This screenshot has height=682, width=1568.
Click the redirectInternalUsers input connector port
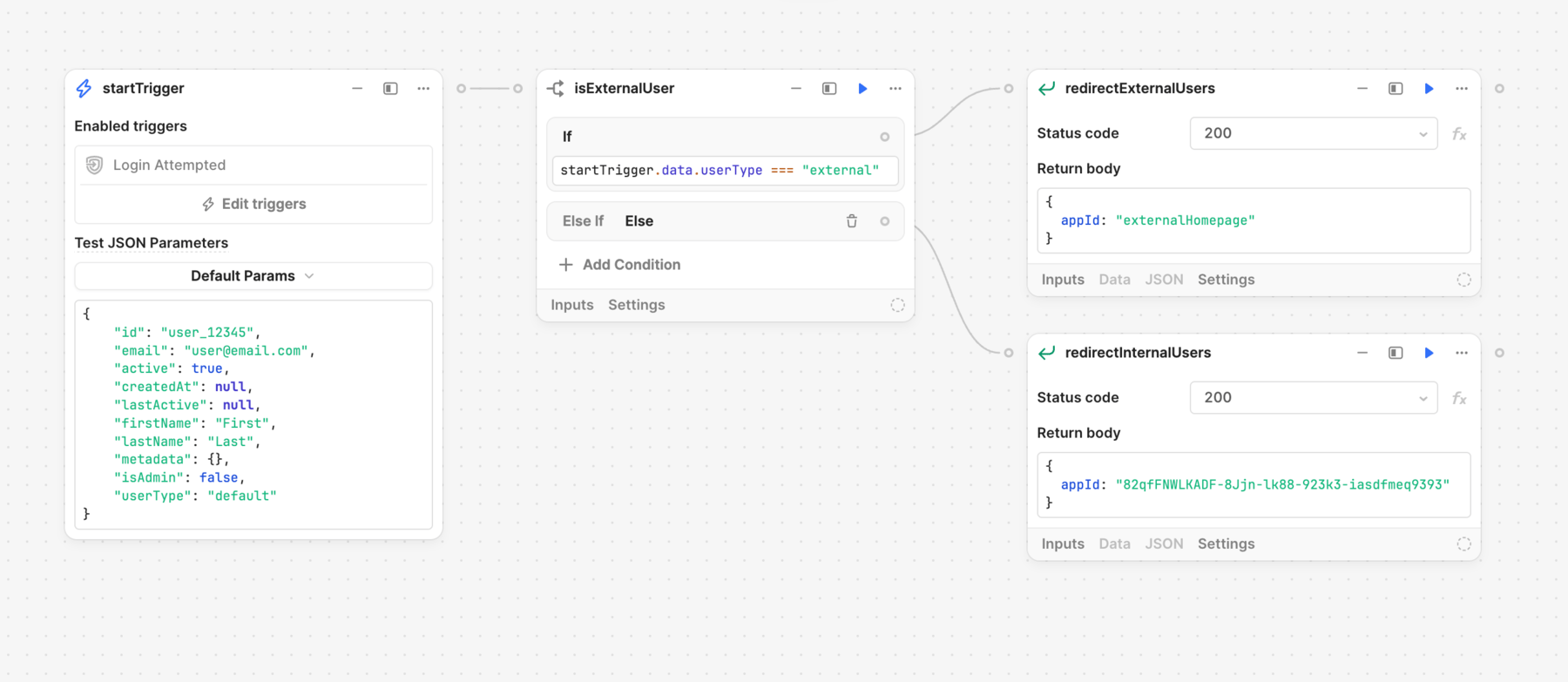point(1009,353)
